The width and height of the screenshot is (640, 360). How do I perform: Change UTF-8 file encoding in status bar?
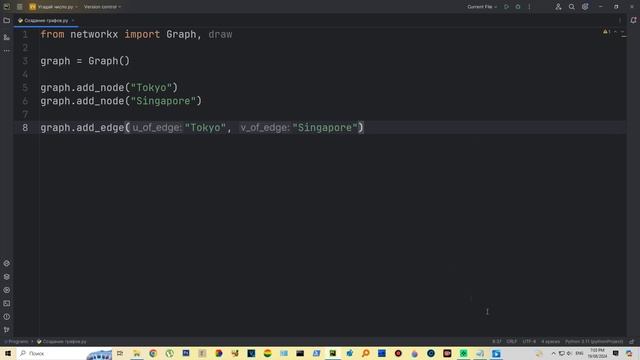pos(529,342)
